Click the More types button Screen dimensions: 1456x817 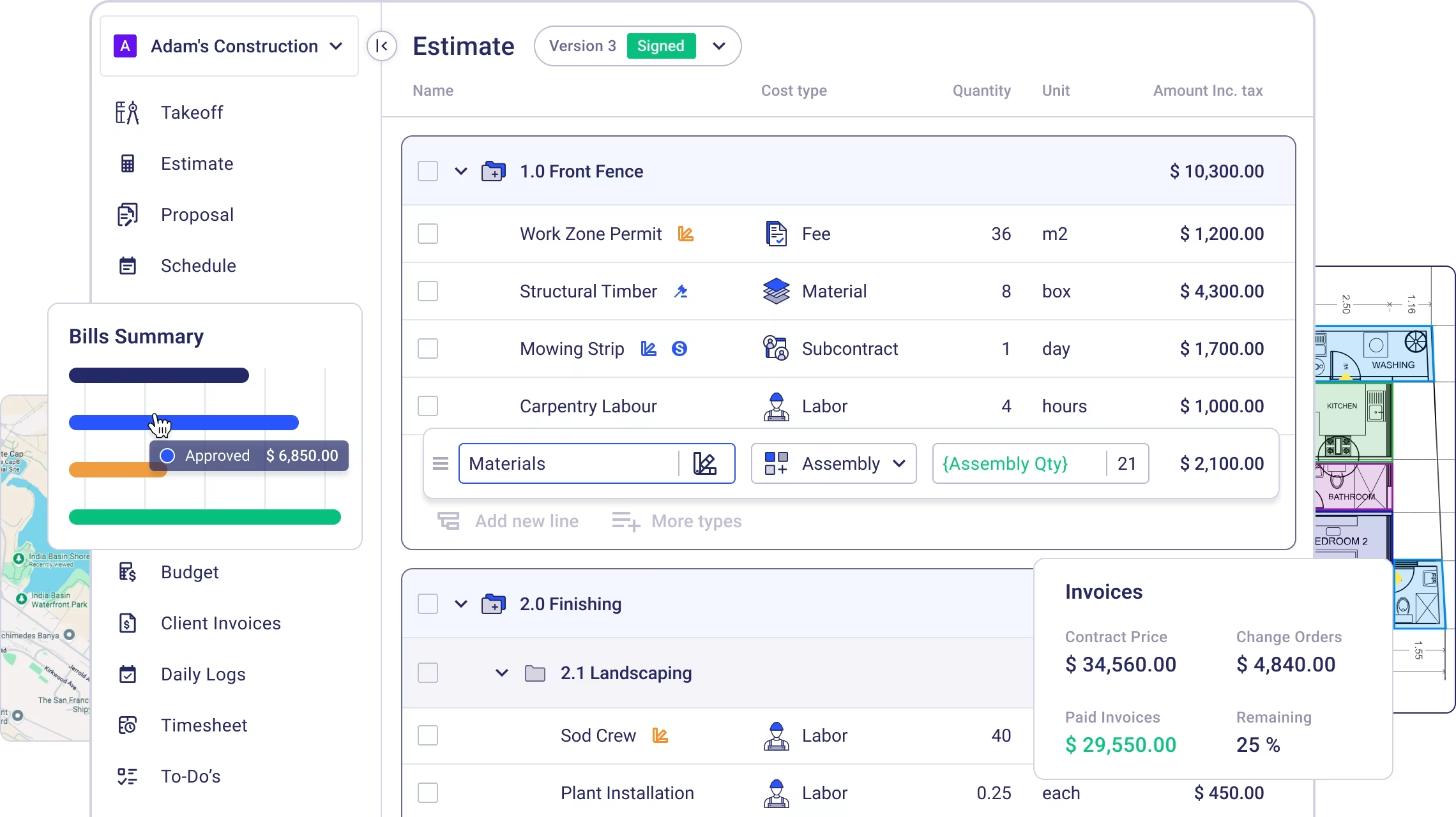tap(676, 521)
